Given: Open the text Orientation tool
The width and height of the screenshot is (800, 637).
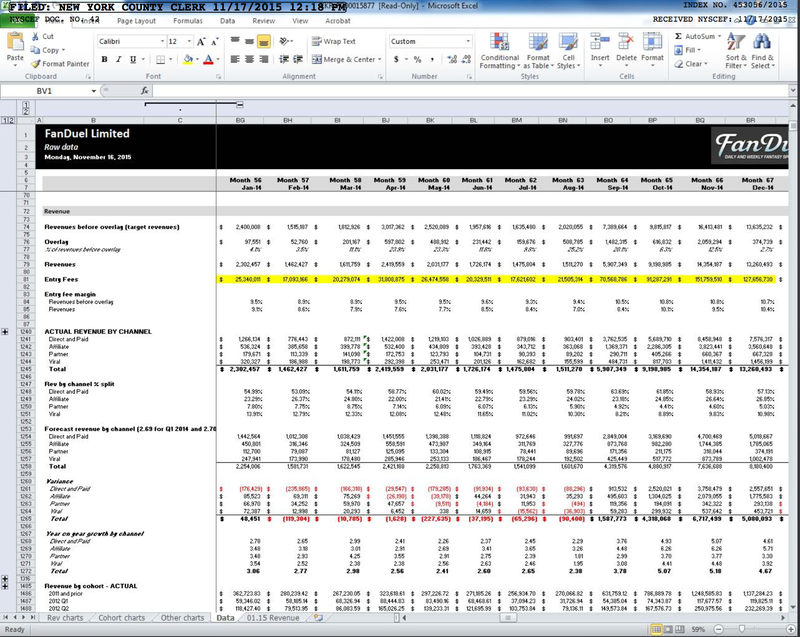Looking at the screenshot, I should (284, 41).
